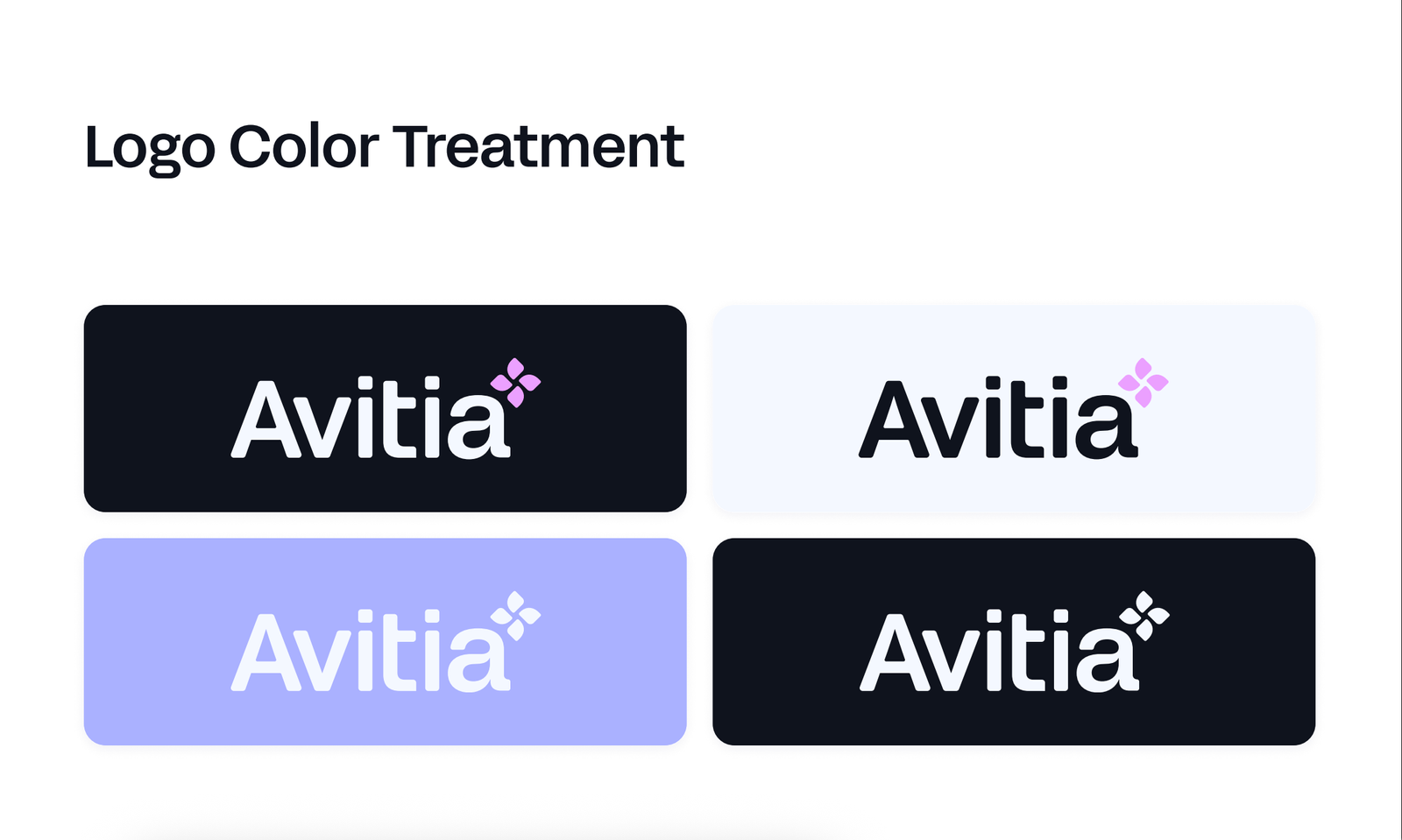The height and width of the screenshot is (840, 1402).
Task: Select the lavender background logo card
Action: pyautogui.click(x=385, y=641)
